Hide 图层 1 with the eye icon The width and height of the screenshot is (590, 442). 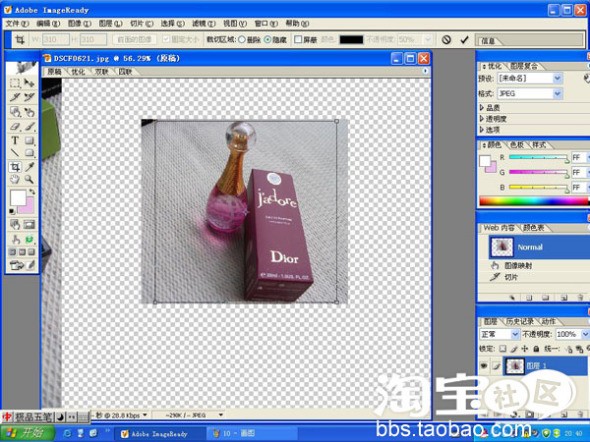pos(484,366)
